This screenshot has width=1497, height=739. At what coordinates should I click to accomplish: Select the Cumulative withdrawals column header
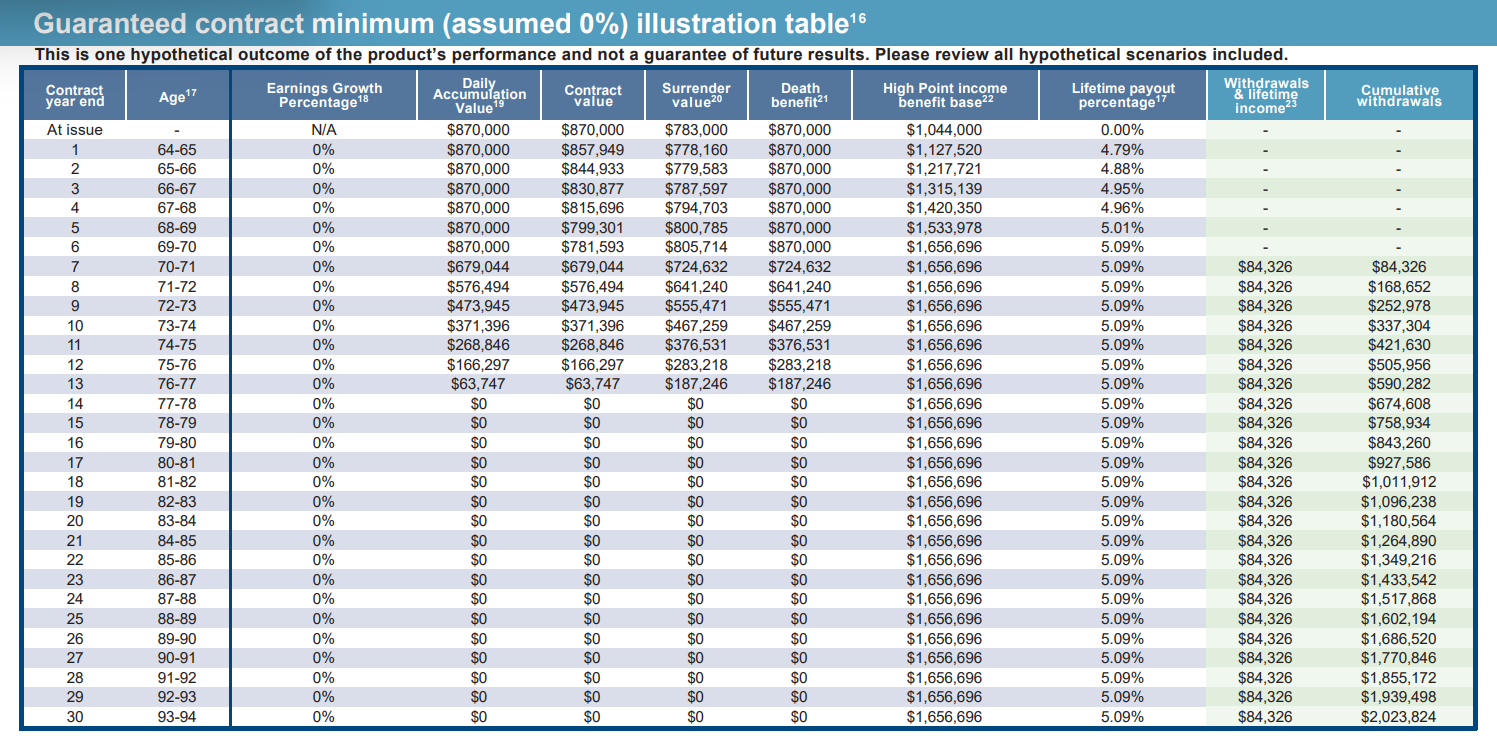[1398, 95]
